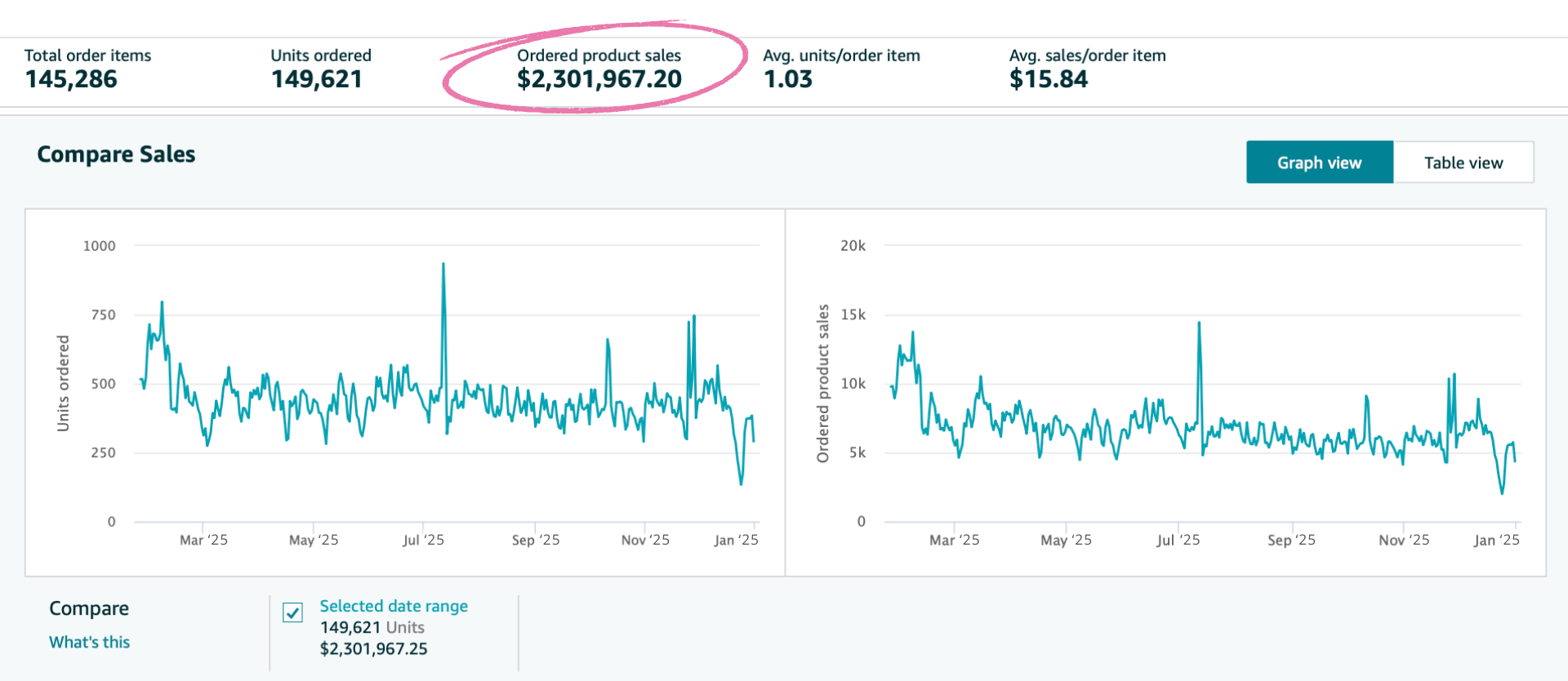Click the July peak in Units ordered chart
Screen dimensions: 1568x681
443,265
